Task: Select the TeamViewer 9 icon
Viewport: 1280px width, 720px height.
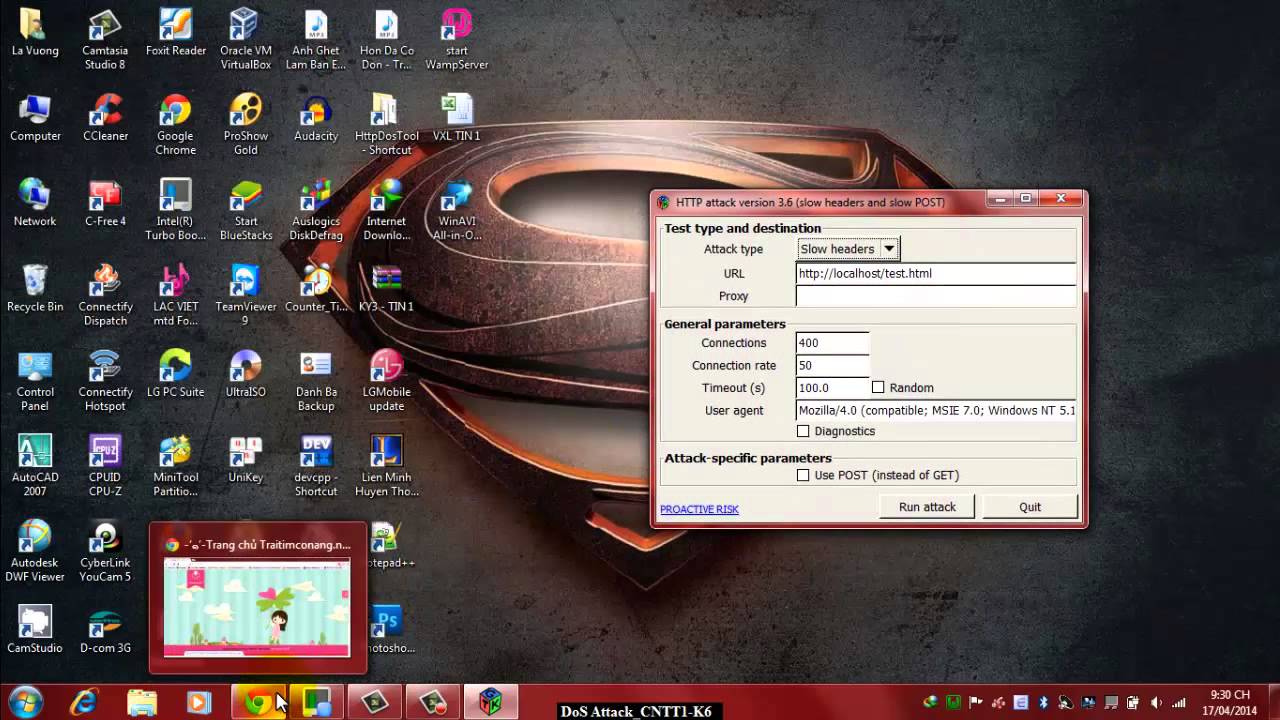Action: click(246, 296)
